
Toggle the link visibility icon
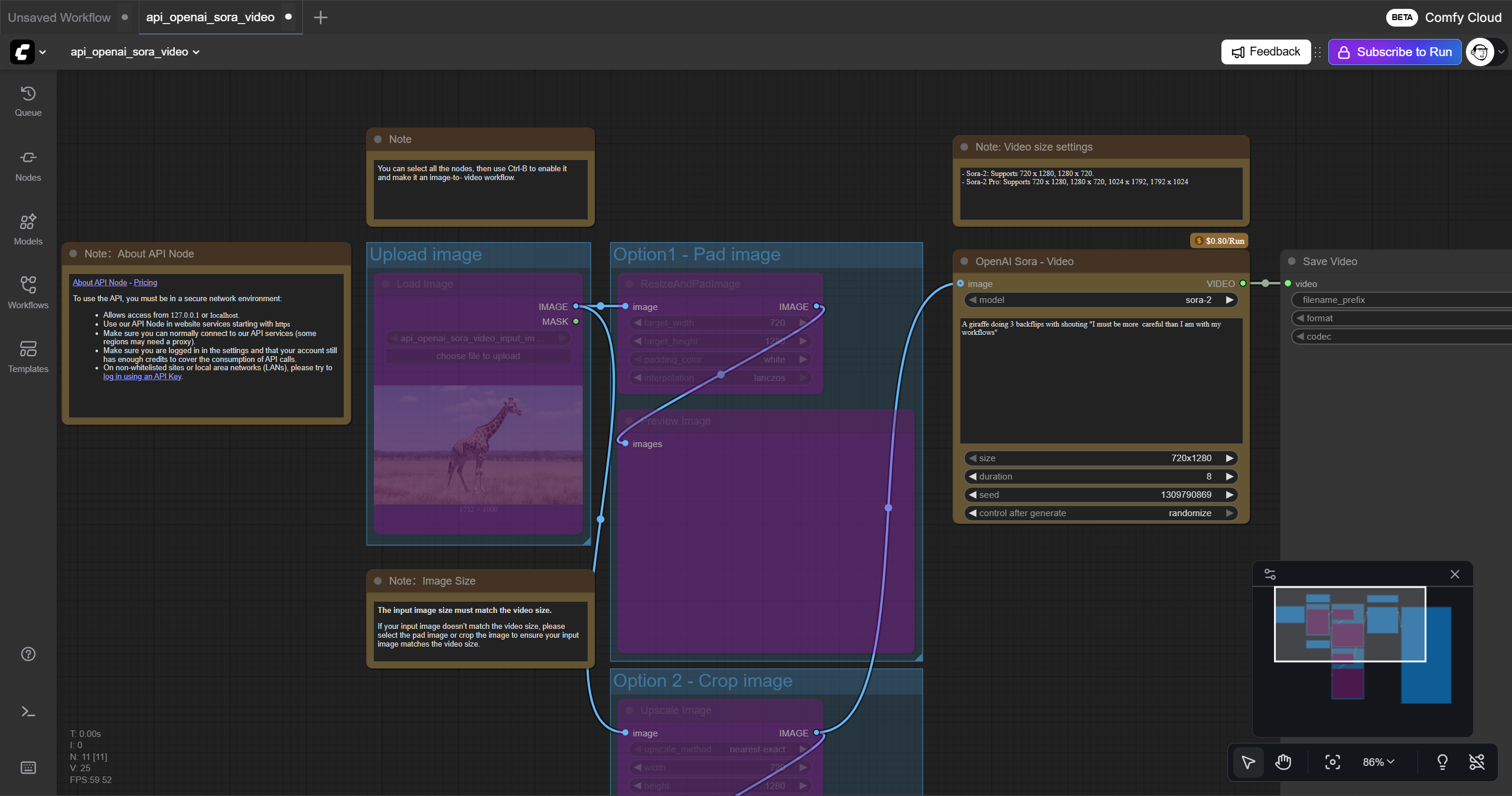pos(1476,762)
